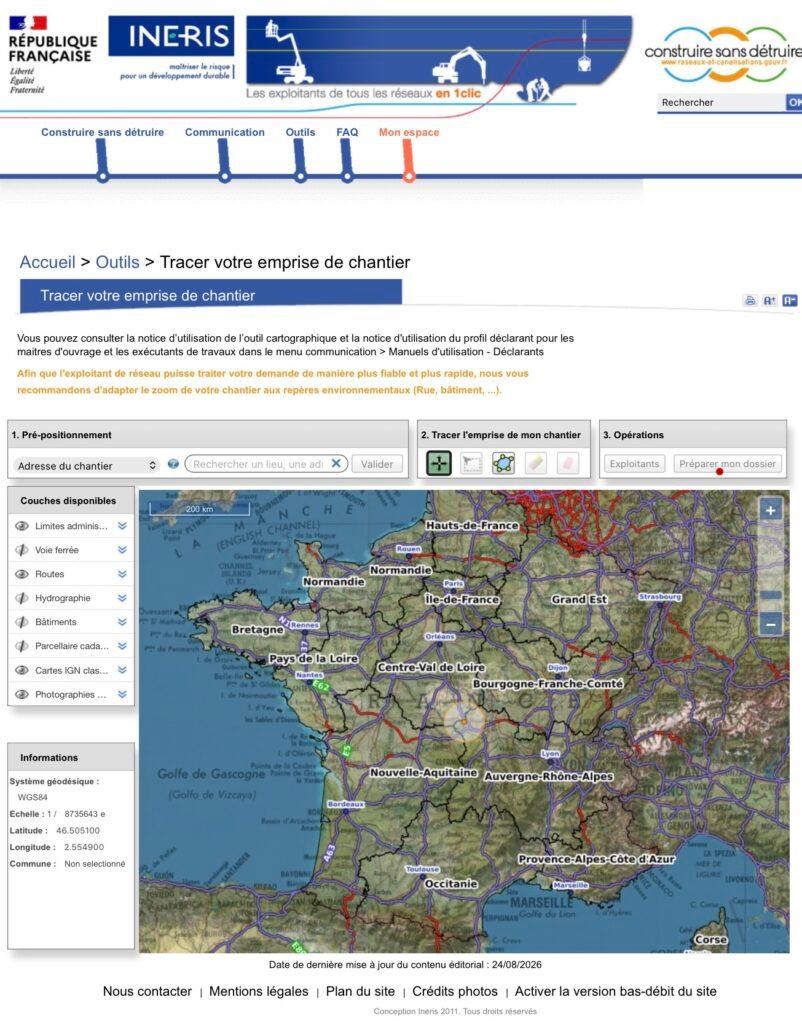The height and width of the screenshot is (1024, 802).
Task: Click the selection rectangle tool
Action: 471,463
